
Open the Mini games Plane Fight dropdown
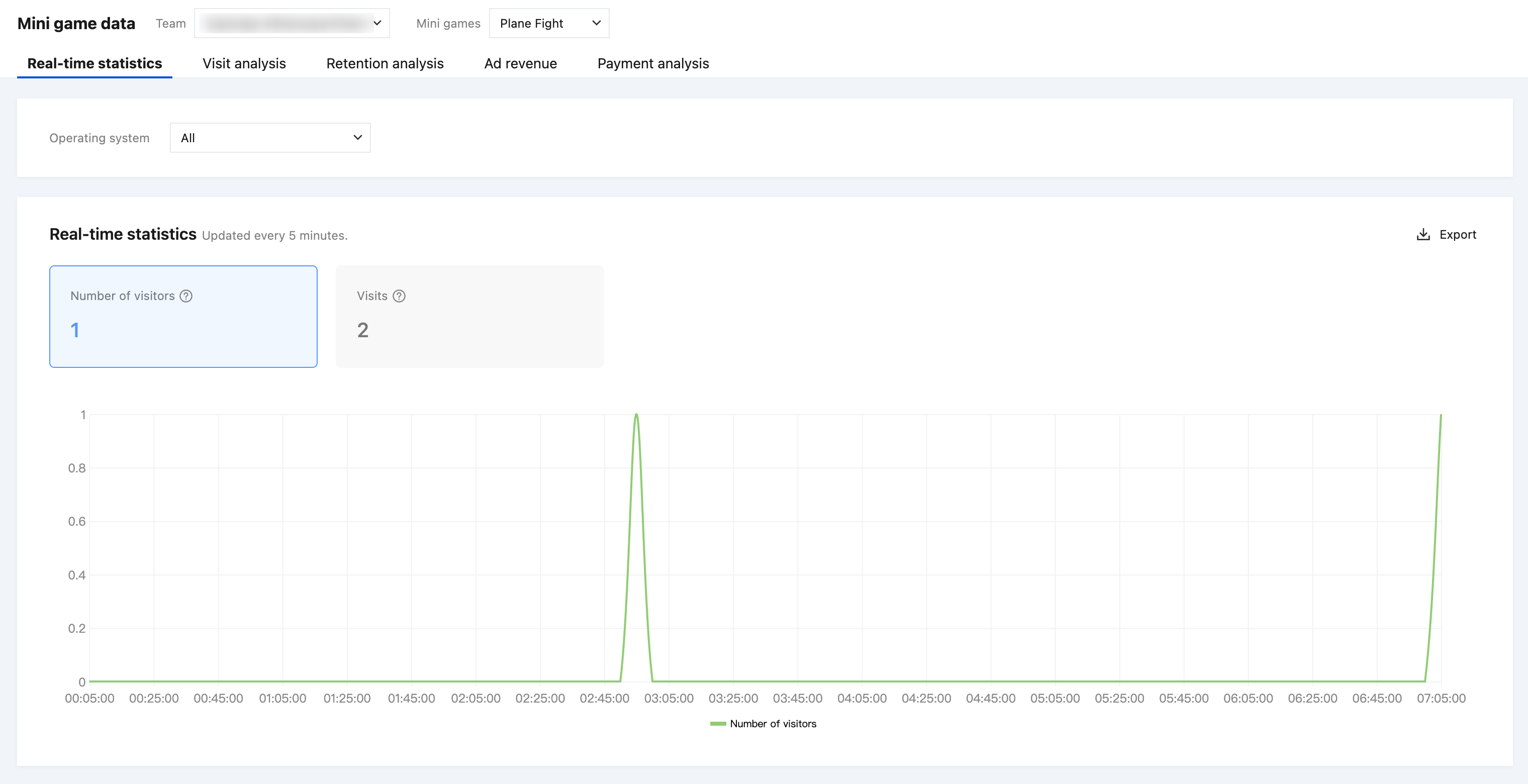(548, 23)
